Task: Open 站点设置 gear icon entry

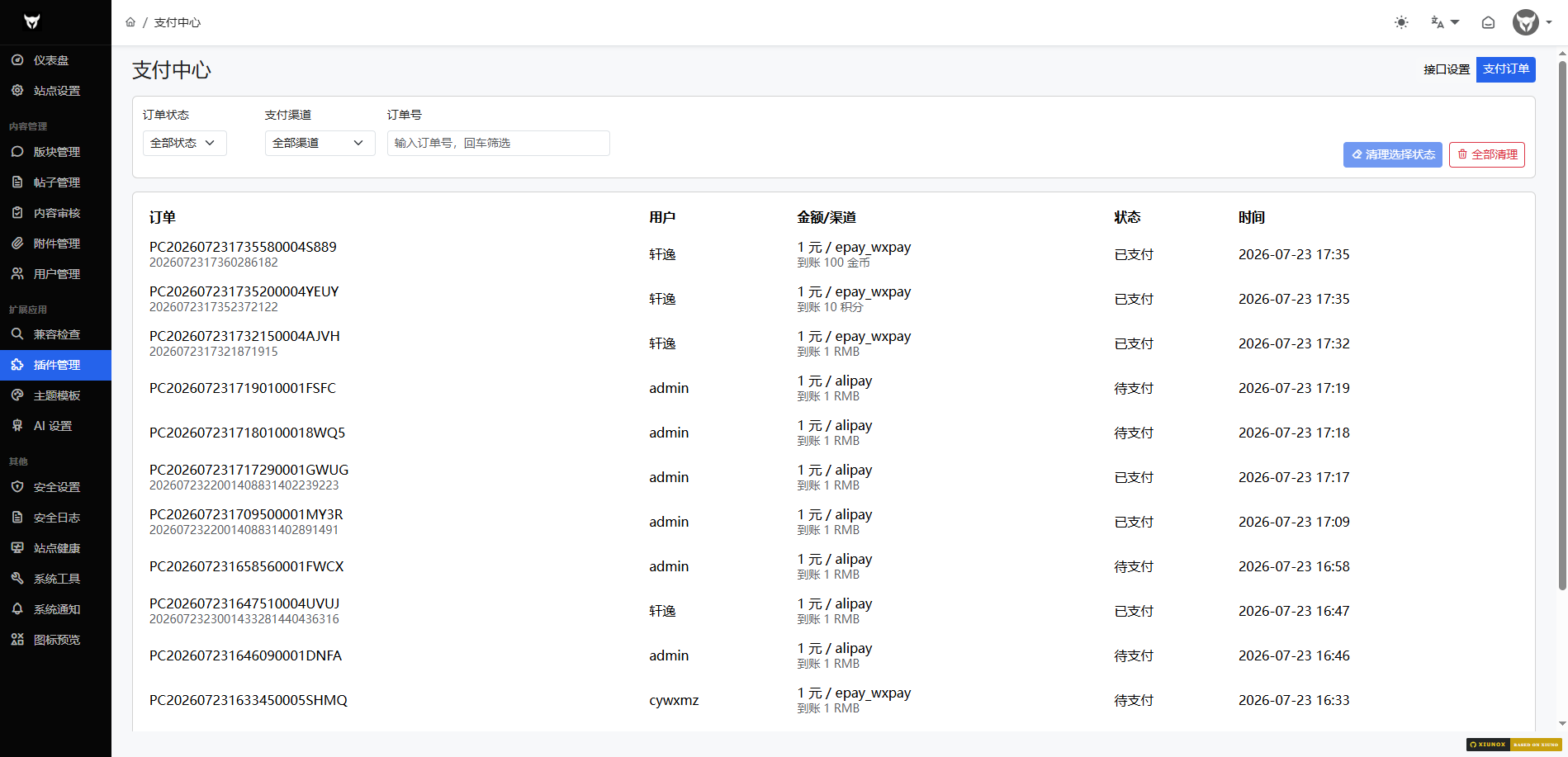Action: 55,91
